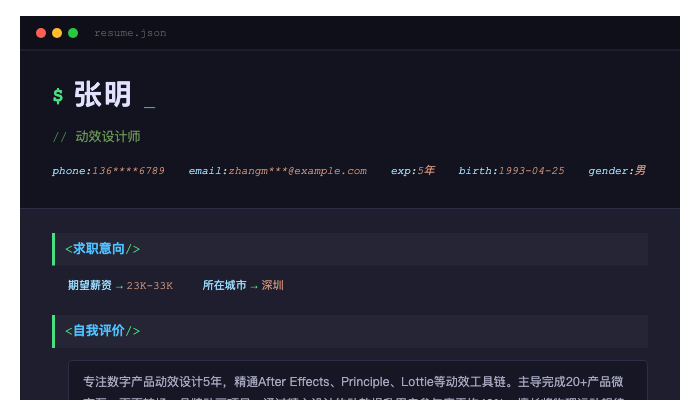Click the green dollar prompt symbol

point(58,96)
